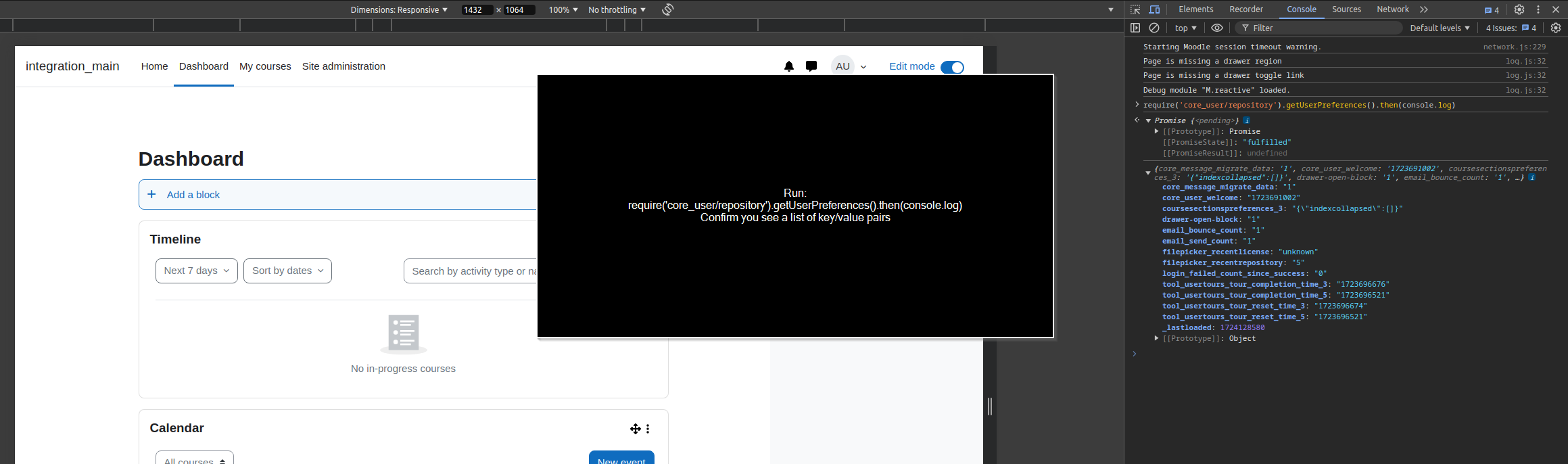
Task: Open the Dimensions: Responsive dropdown
Action: (399, 9)
